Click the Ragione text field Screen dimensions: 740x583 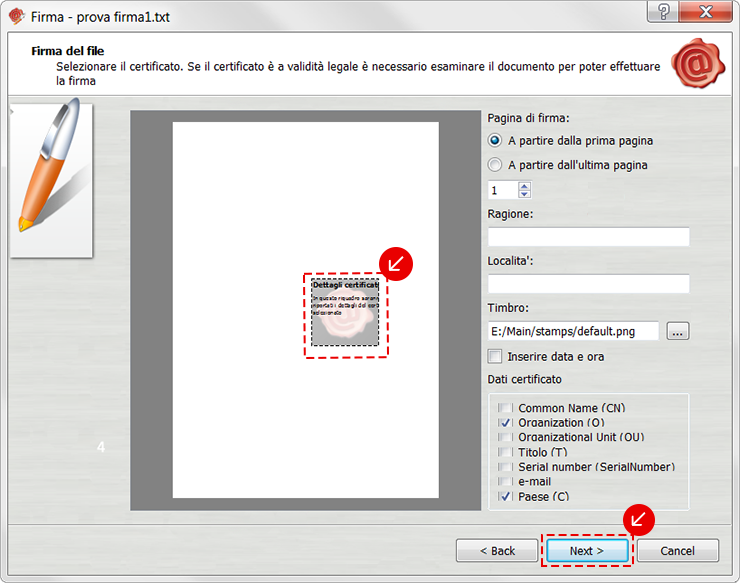588,237
